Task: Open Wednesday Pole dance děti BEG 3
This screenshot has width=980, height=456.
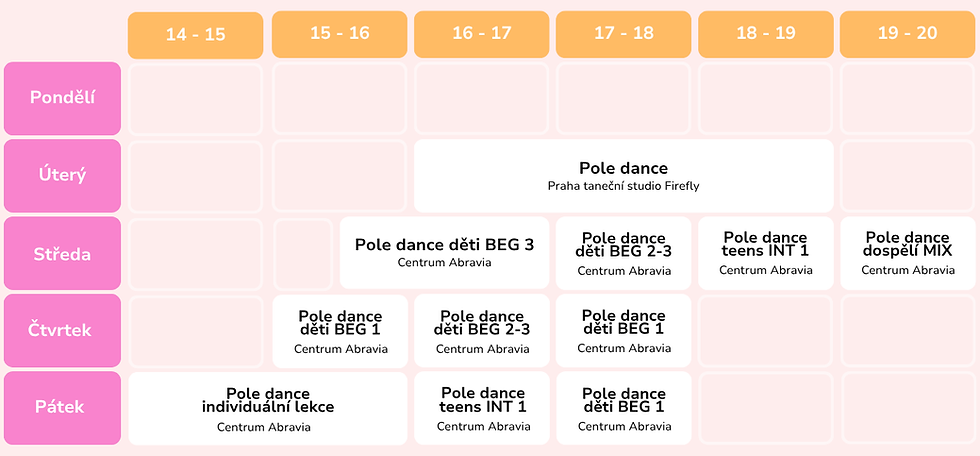Action: 444,253
